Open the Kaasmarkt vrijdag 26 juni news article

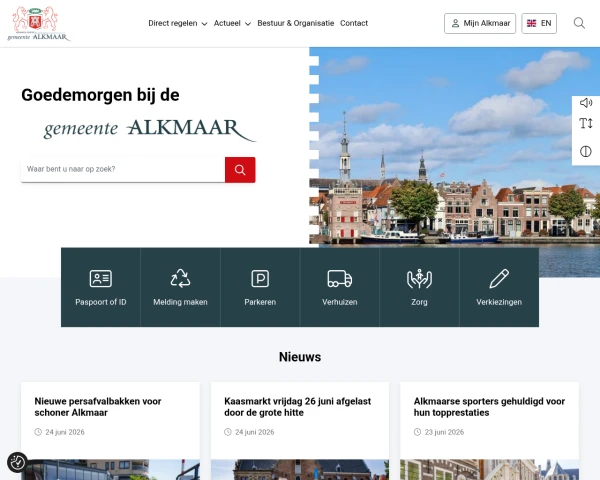(297, 407)
